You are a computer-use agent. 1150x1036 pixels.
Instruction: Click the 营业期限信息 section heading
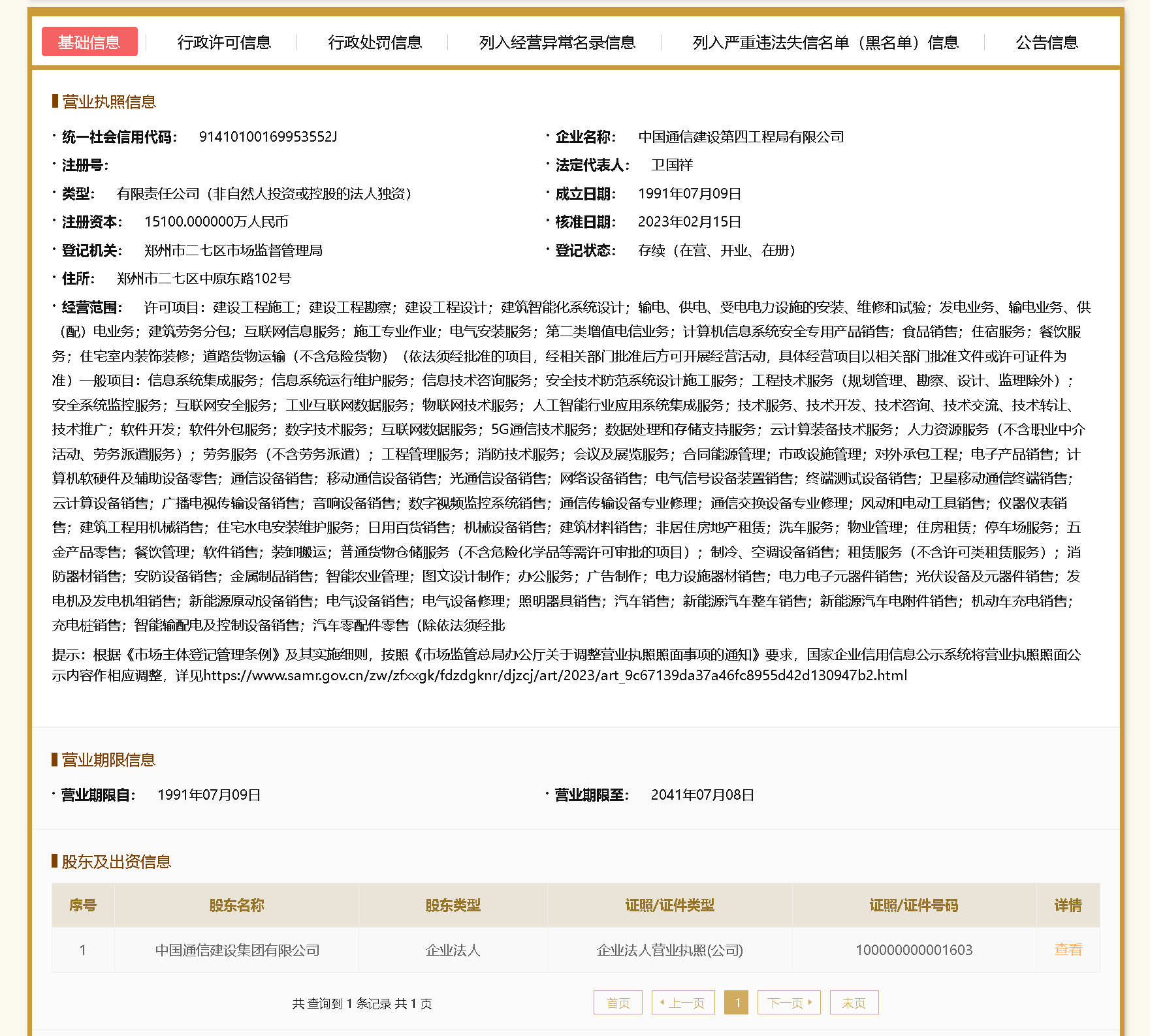(x=108, y=760)
